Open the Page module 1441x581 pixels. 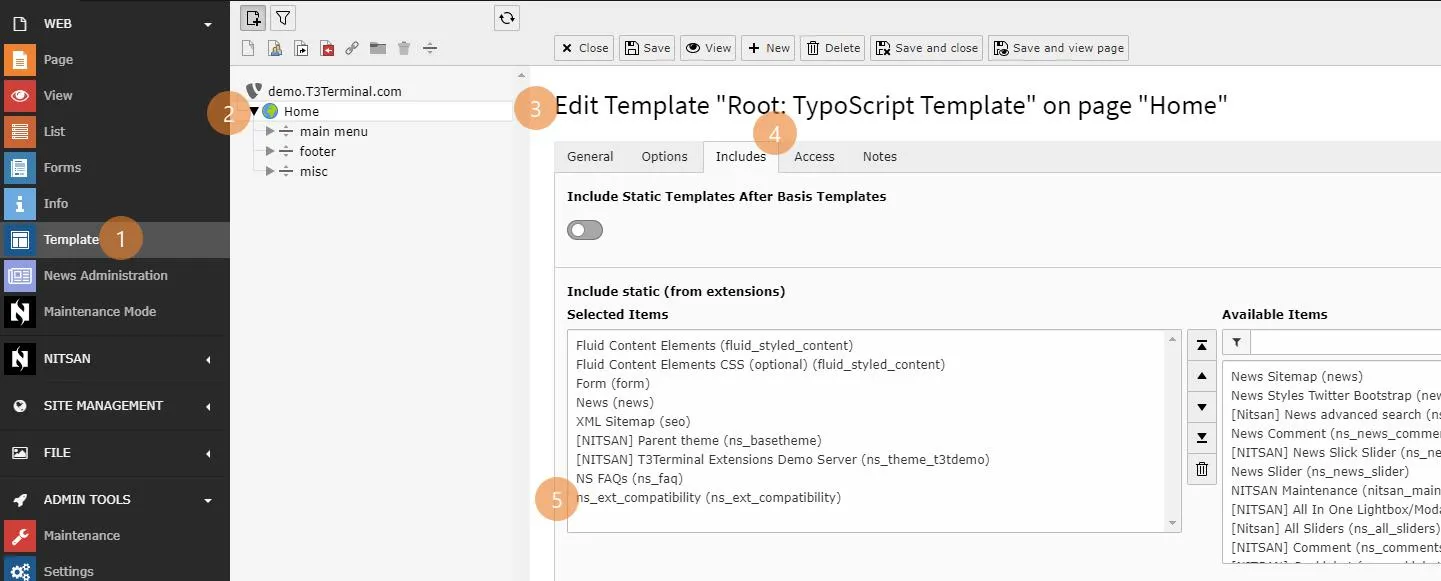coord(115,59)
